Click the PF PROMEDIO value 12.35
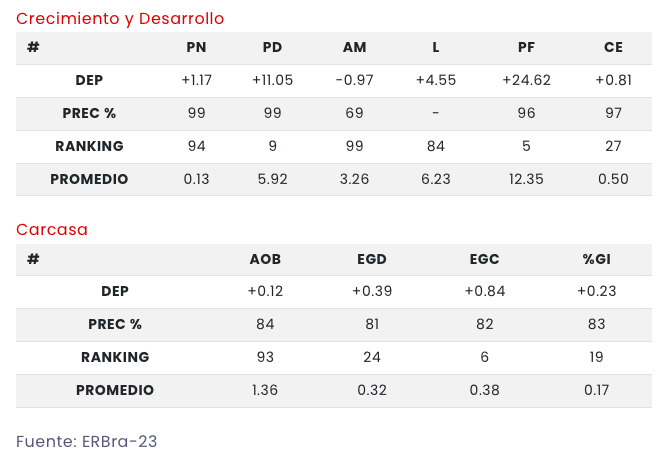Screen dimensions: 664x465 click(x=526, y=179)
